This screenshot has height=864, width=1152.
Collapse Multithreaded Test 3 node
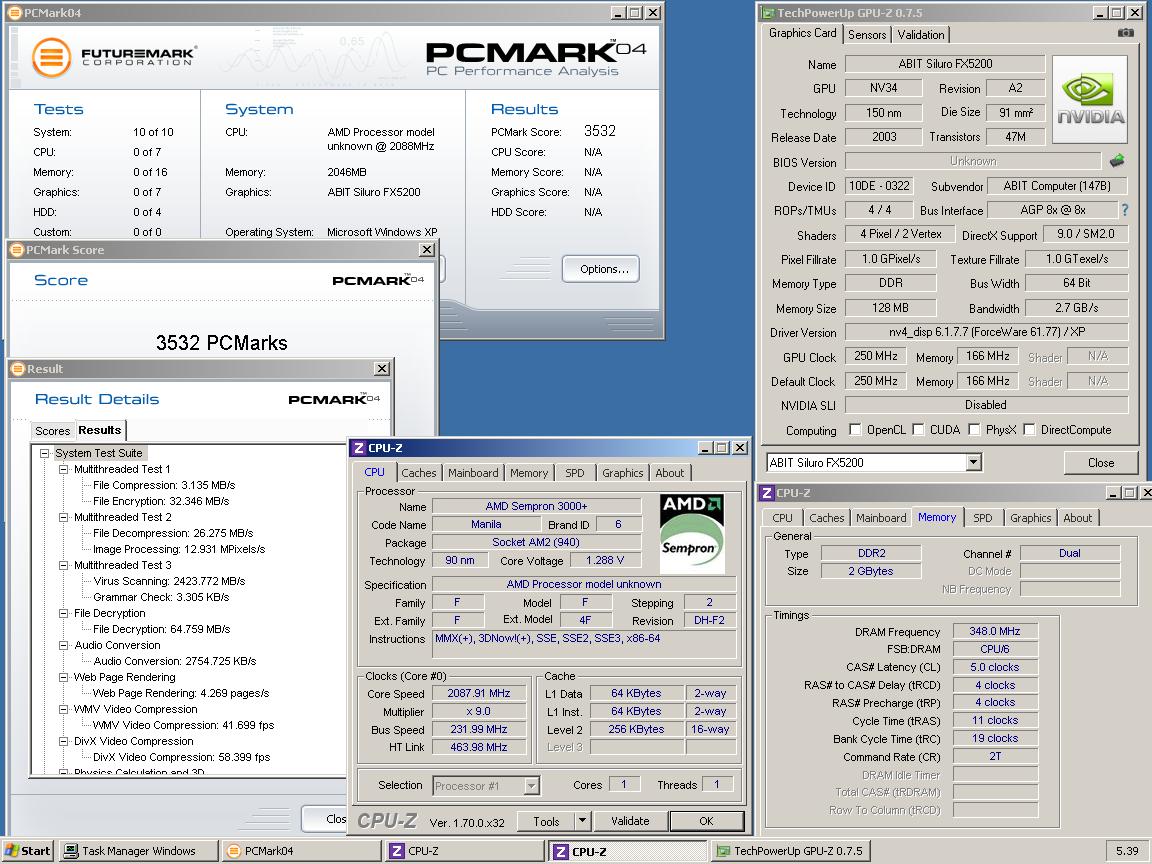[63, 566]
